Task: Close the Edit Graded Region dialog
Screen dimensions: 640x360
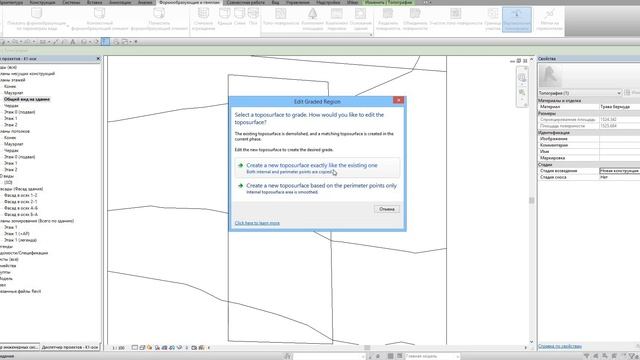Action: pyautogui.click(x=398, y=100)
